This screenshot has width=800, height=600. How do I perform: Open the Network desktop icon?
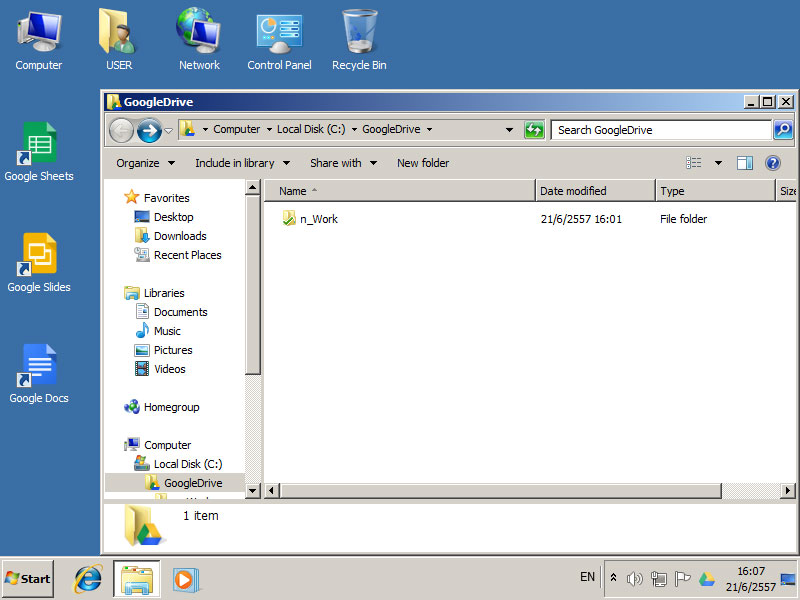[x=199, y=41]
